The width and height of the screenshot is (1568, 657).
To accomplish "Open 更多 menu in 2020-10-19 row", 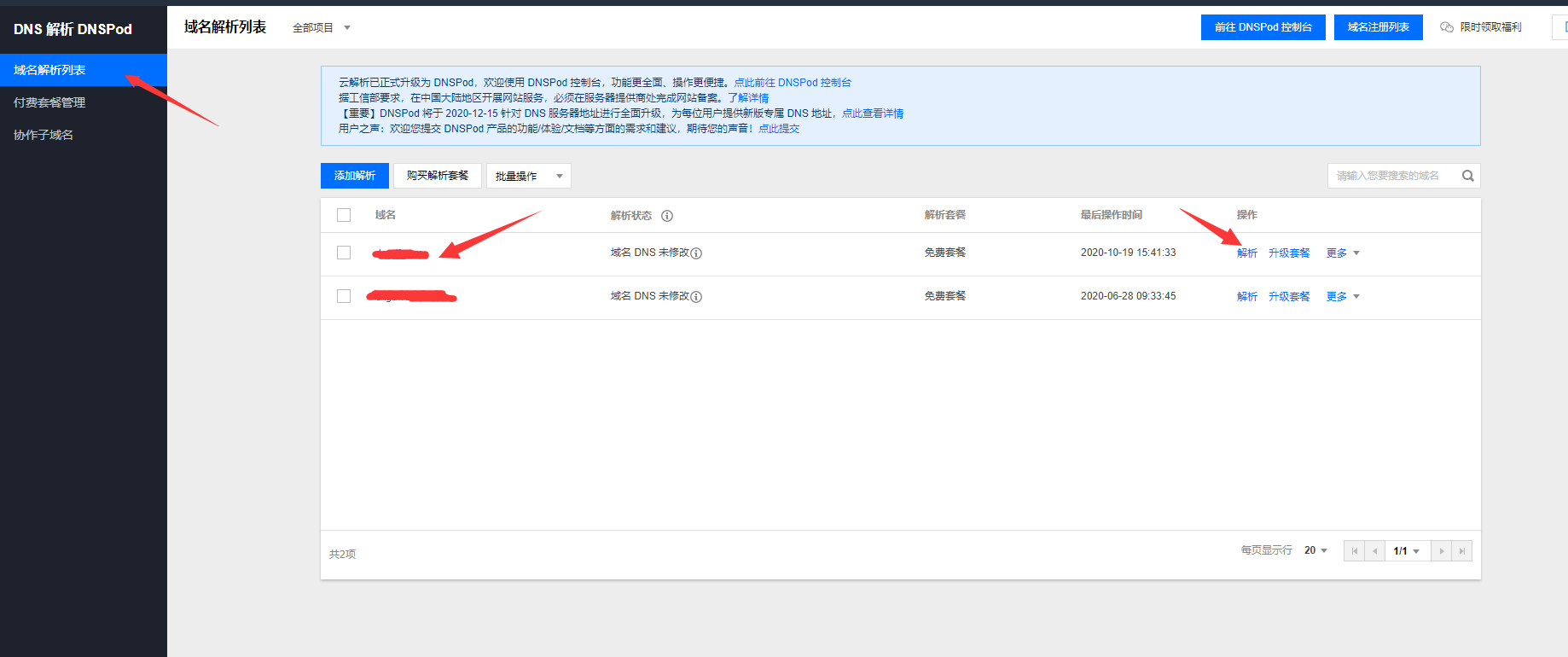I will coord(1343,253).
